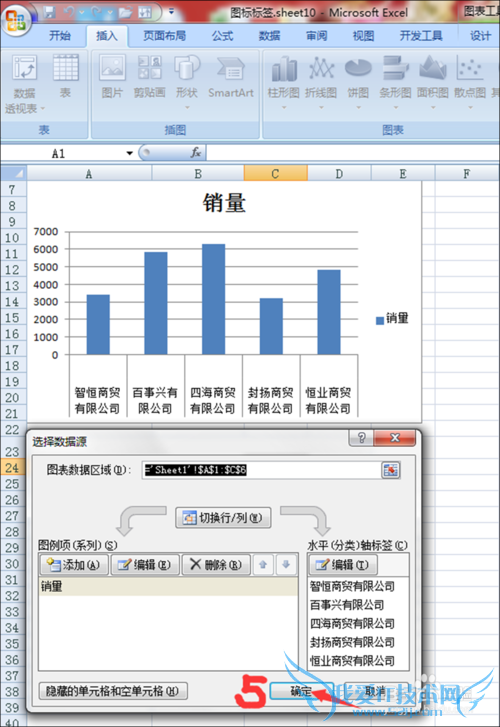The image size is (500, 727).
Task: Click the Open folder icon in Quick Access toolbar
Action: [125, 12]
